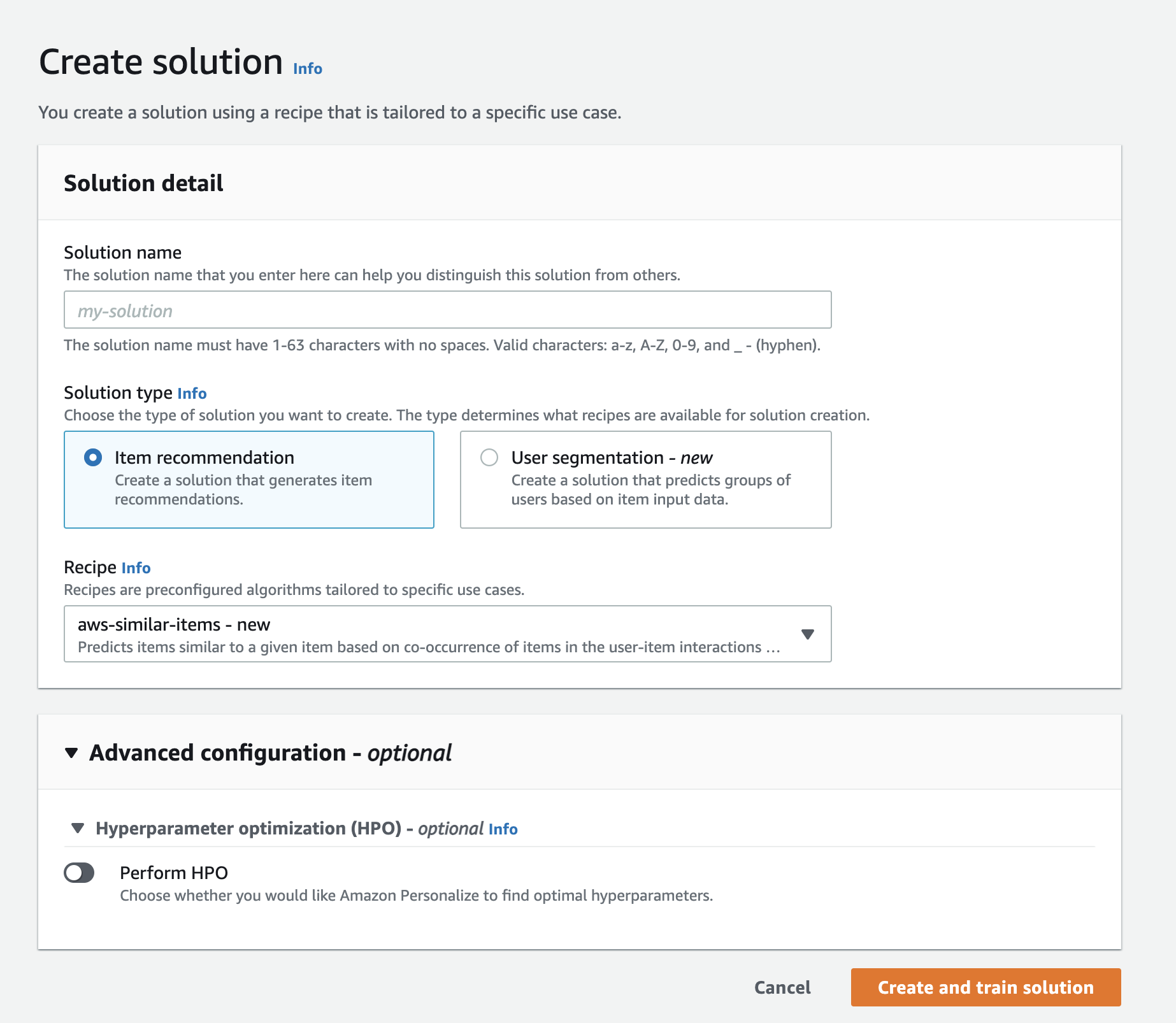1176x1023 pixels.
Task: Click the Perform HPO label text
Action: (173, 873)
